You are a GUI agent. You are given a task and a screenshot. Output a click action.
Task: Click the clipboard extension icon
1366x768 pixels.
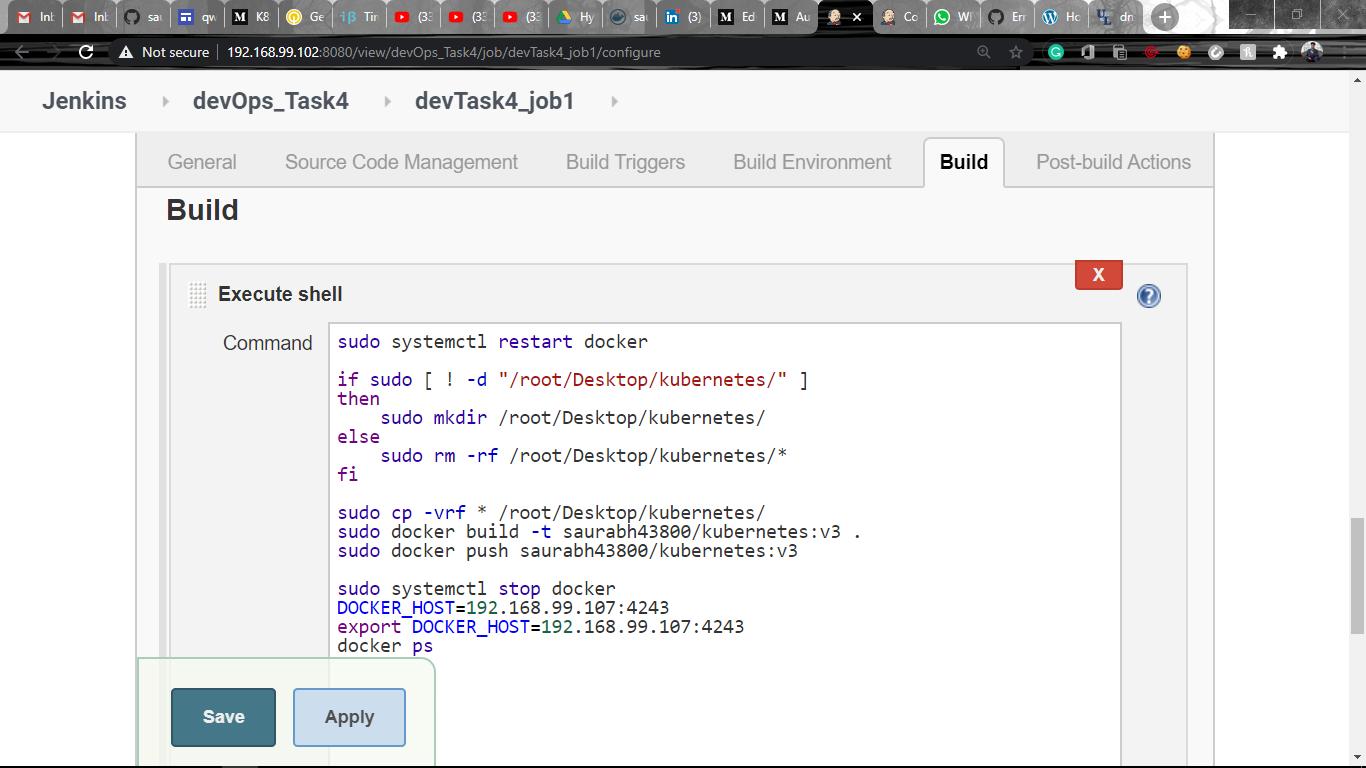(x=1120, y=52)
